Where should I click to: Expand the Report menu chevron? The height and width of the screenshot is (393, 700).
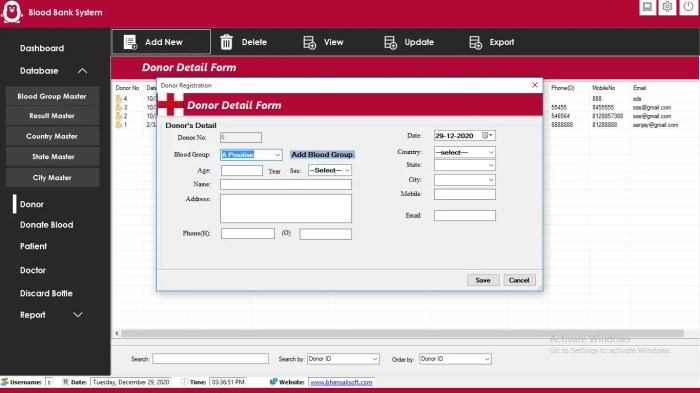pos(78,315)
